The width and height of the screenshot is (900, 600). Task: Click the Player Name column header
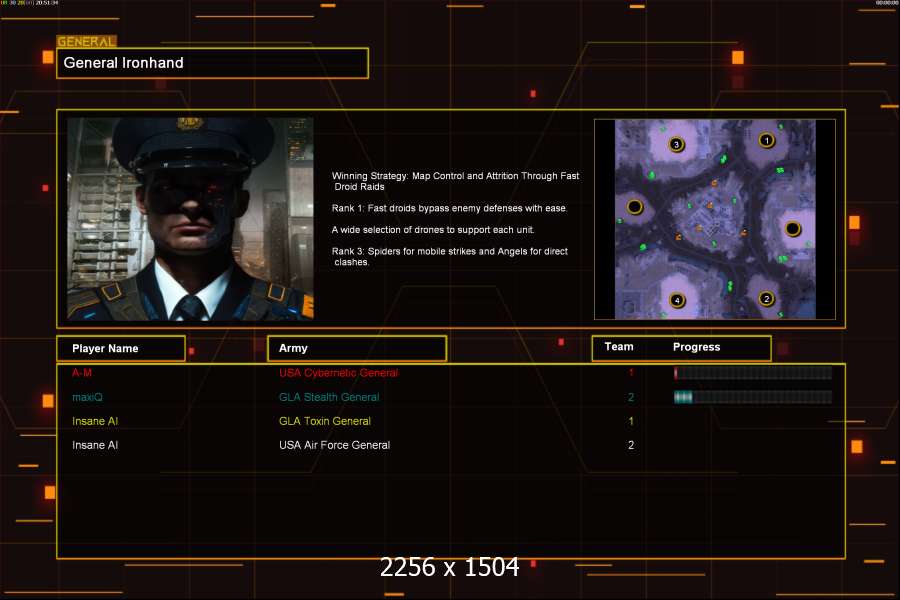(x=121, y=349)
